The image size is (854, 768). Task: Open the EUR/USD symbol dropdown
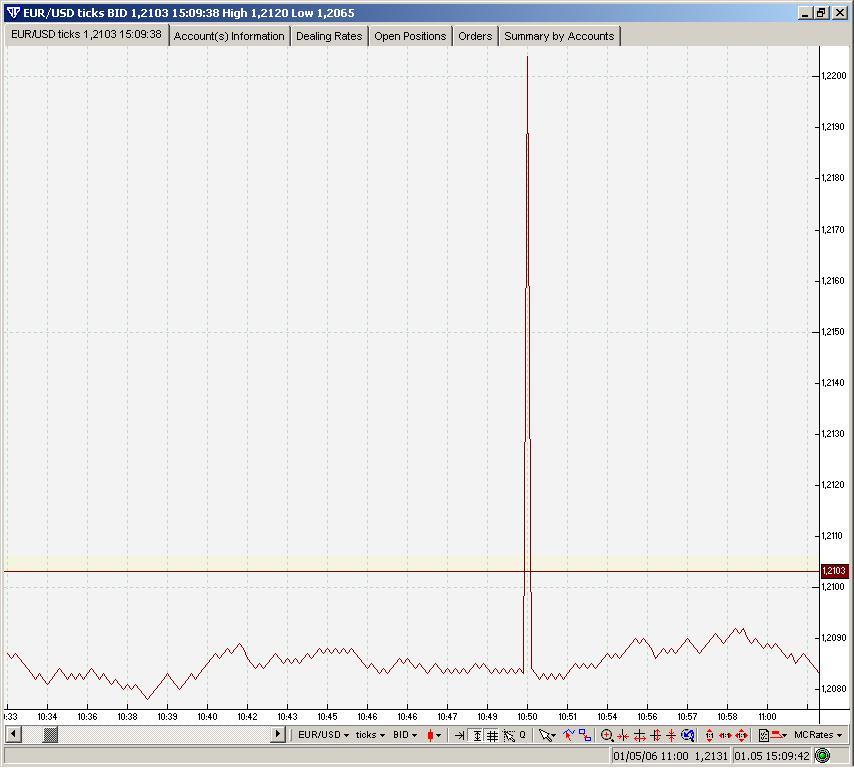(x=324, y=735)
